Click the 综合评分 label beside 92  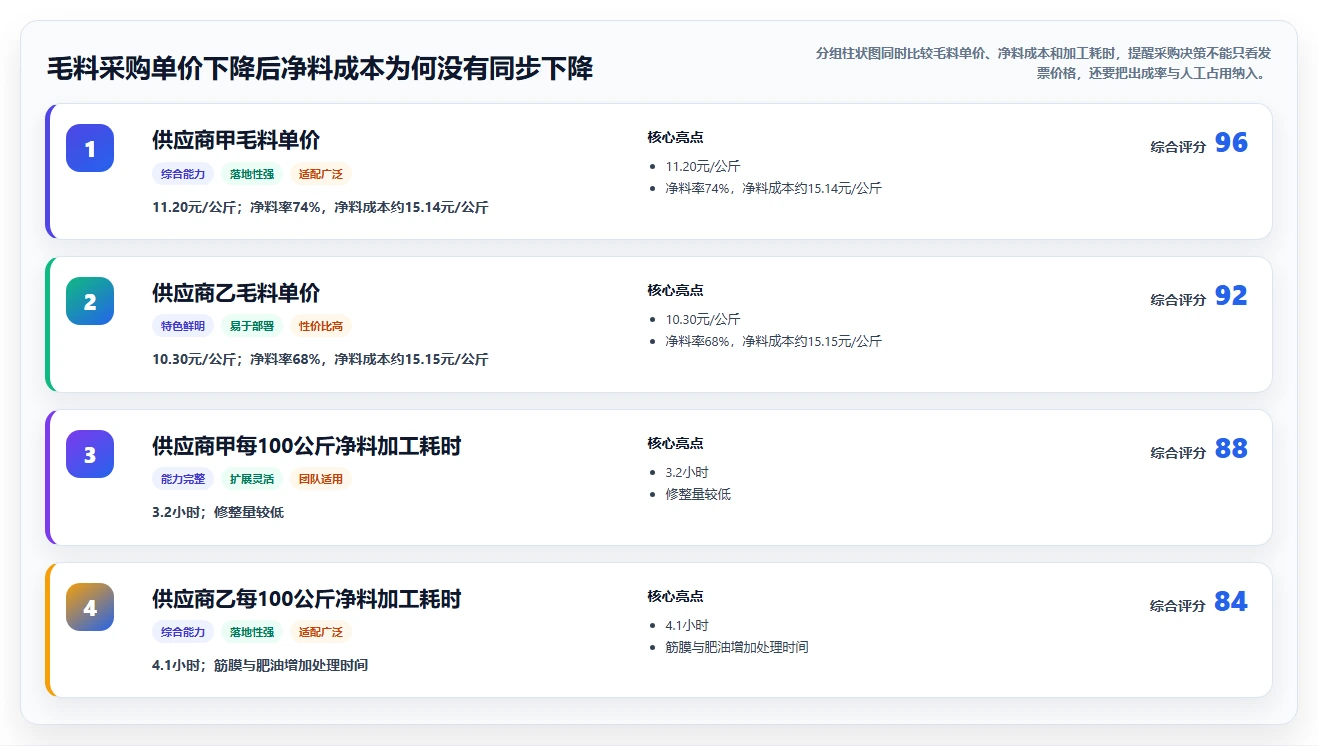(1178, 300)
